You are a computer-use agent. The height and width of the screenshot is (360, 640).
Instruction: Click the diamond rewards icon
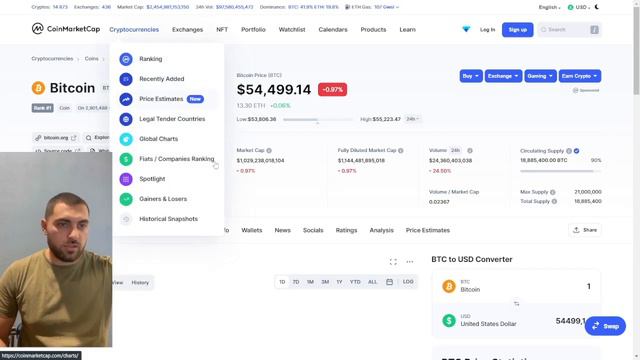(x=466, y=29)
